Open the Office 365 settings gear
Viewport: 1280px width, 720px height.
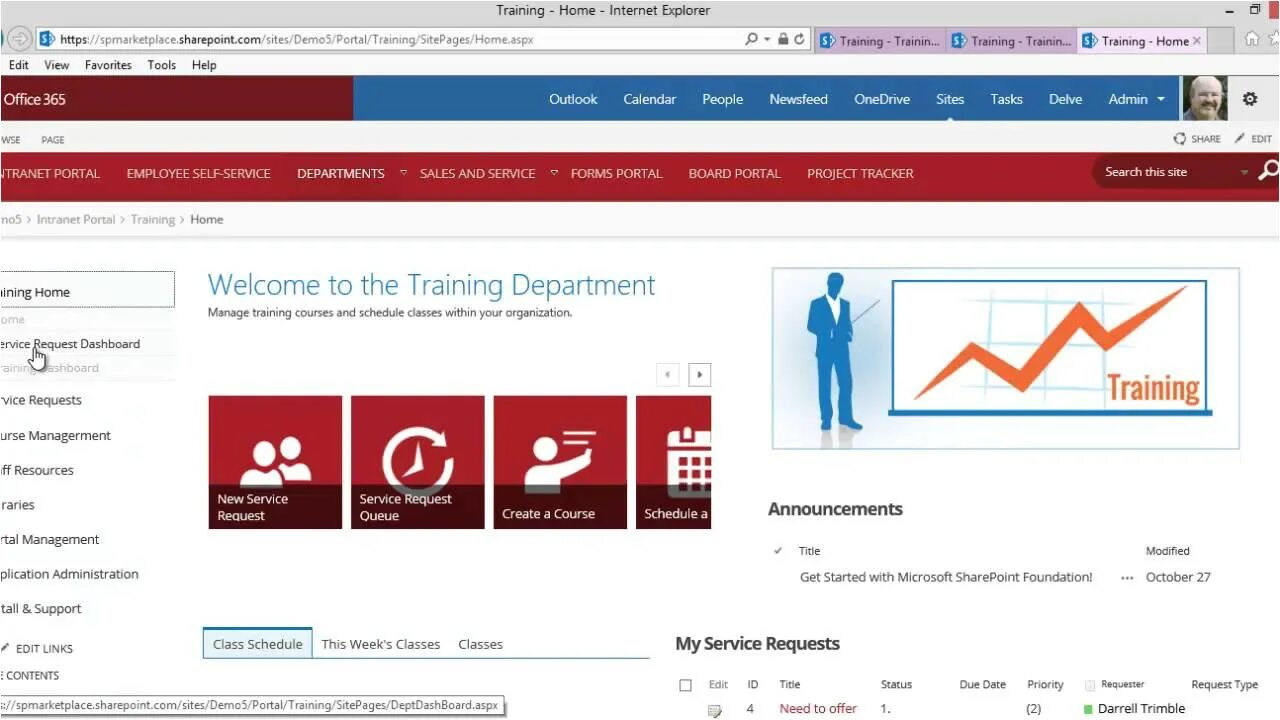(x=1249, y=98)
